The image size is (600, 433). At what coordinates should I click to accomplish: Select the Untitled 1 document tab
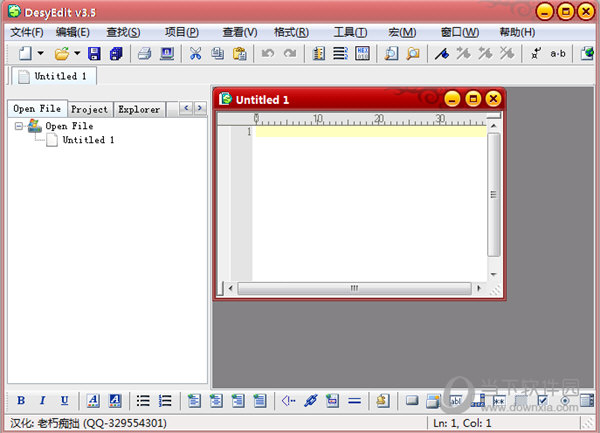pos(54,76)
